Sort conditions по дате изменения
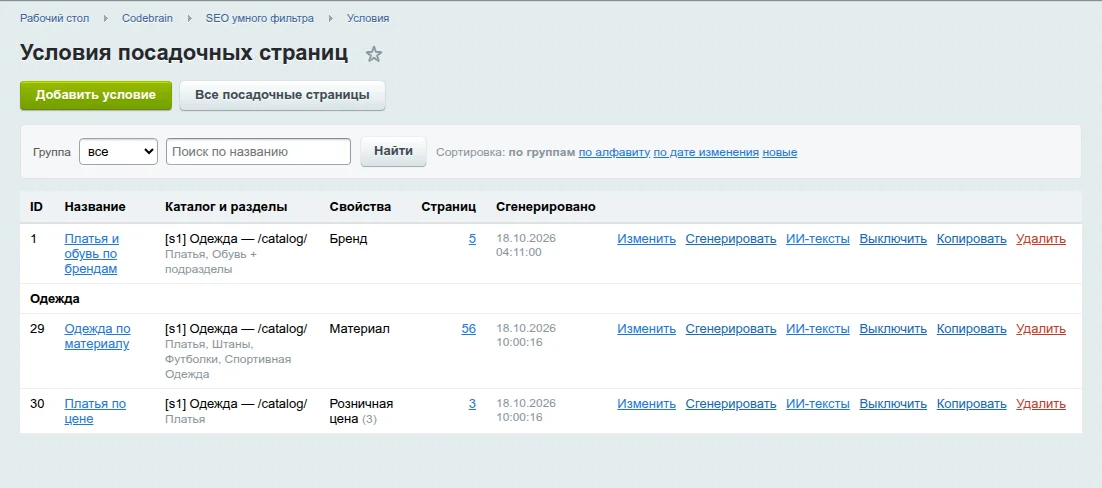Screen dimensions: 1102x488 tap(706, 152)
